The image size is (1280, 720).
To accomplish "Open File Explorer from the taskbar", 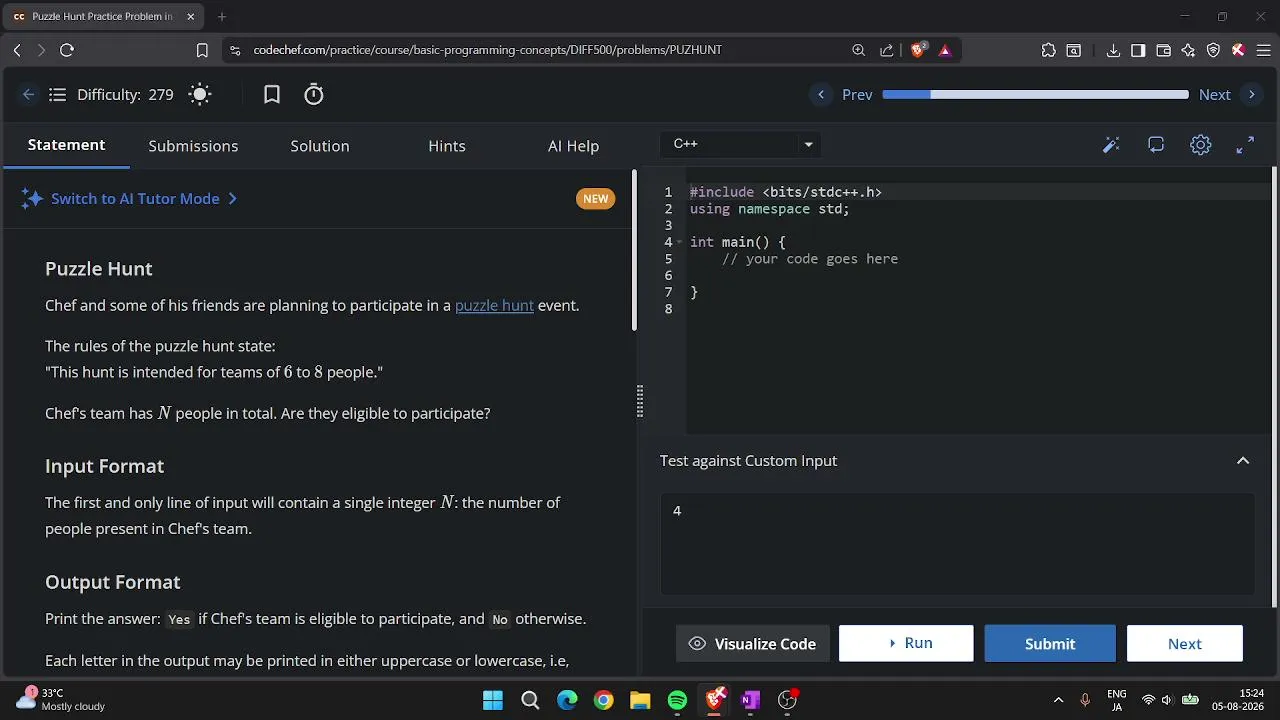I will [640, 701].
